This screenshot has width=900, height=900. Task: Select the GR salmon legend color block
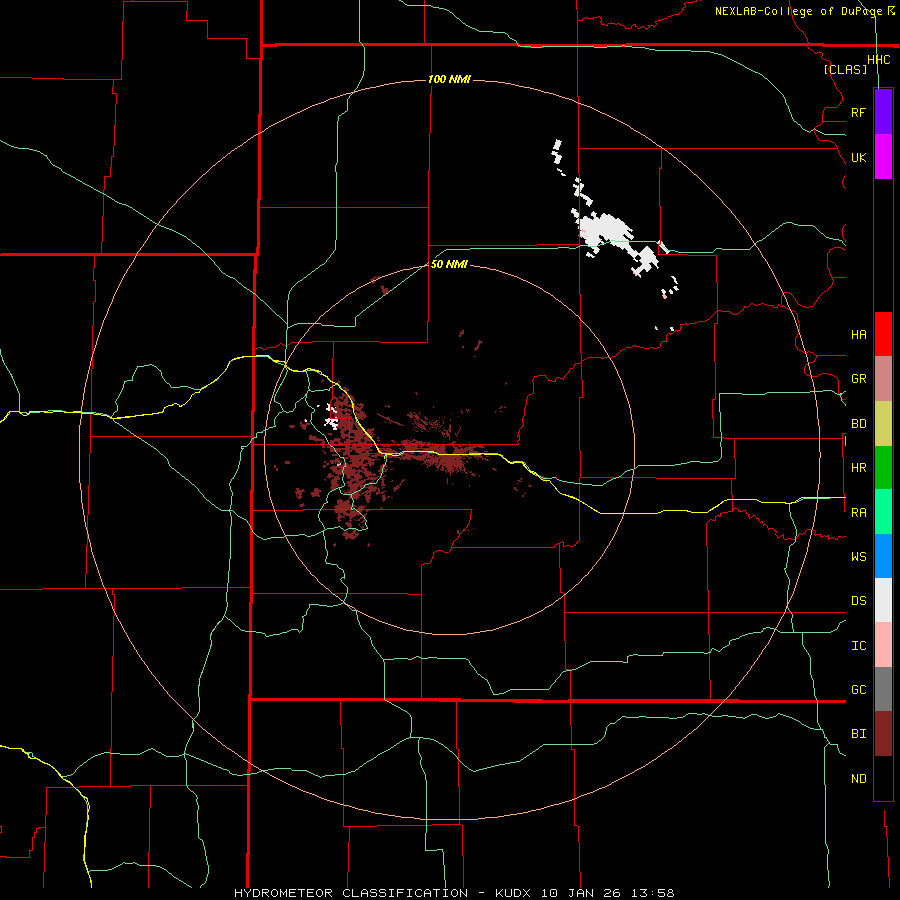[883, 379]
